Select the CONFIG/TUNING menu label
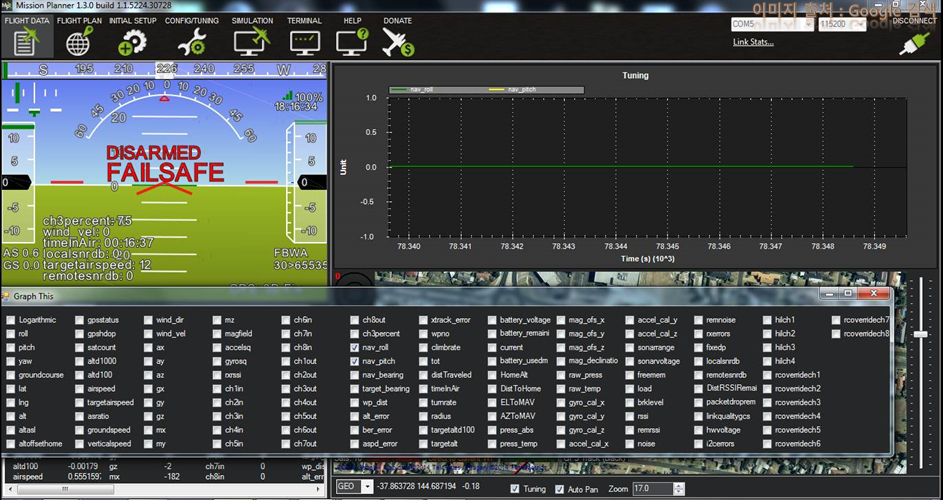 (x=192, y=20)
